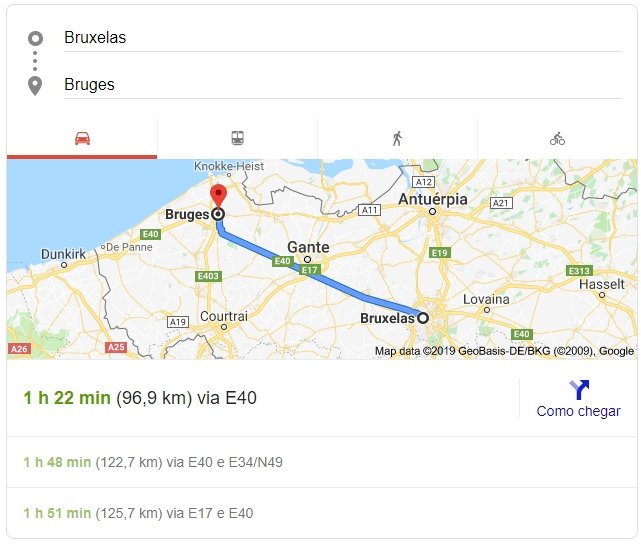Click the Courtrai city marker
Viewport: 641px width, 546px height.
point(224,326)
